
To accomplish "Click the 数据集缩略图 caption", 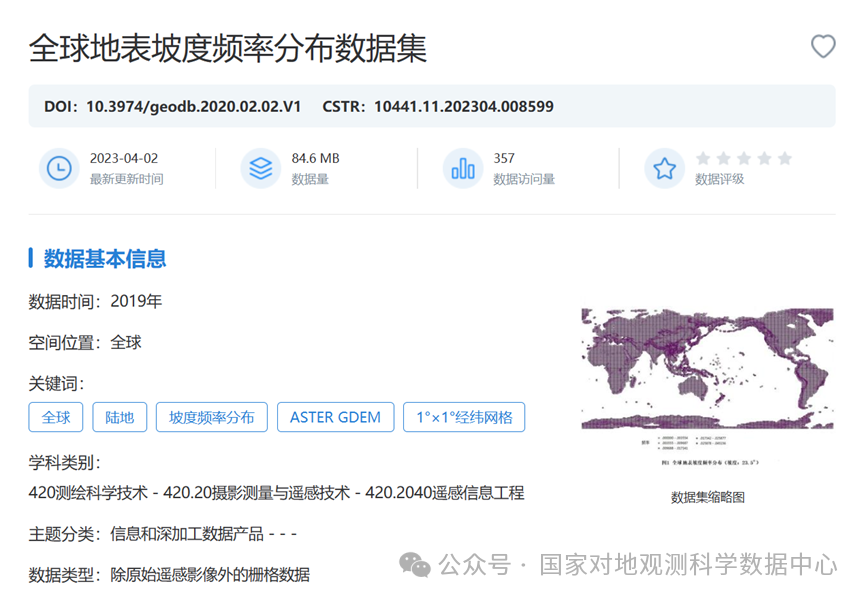I will click(x=707, y=497).
